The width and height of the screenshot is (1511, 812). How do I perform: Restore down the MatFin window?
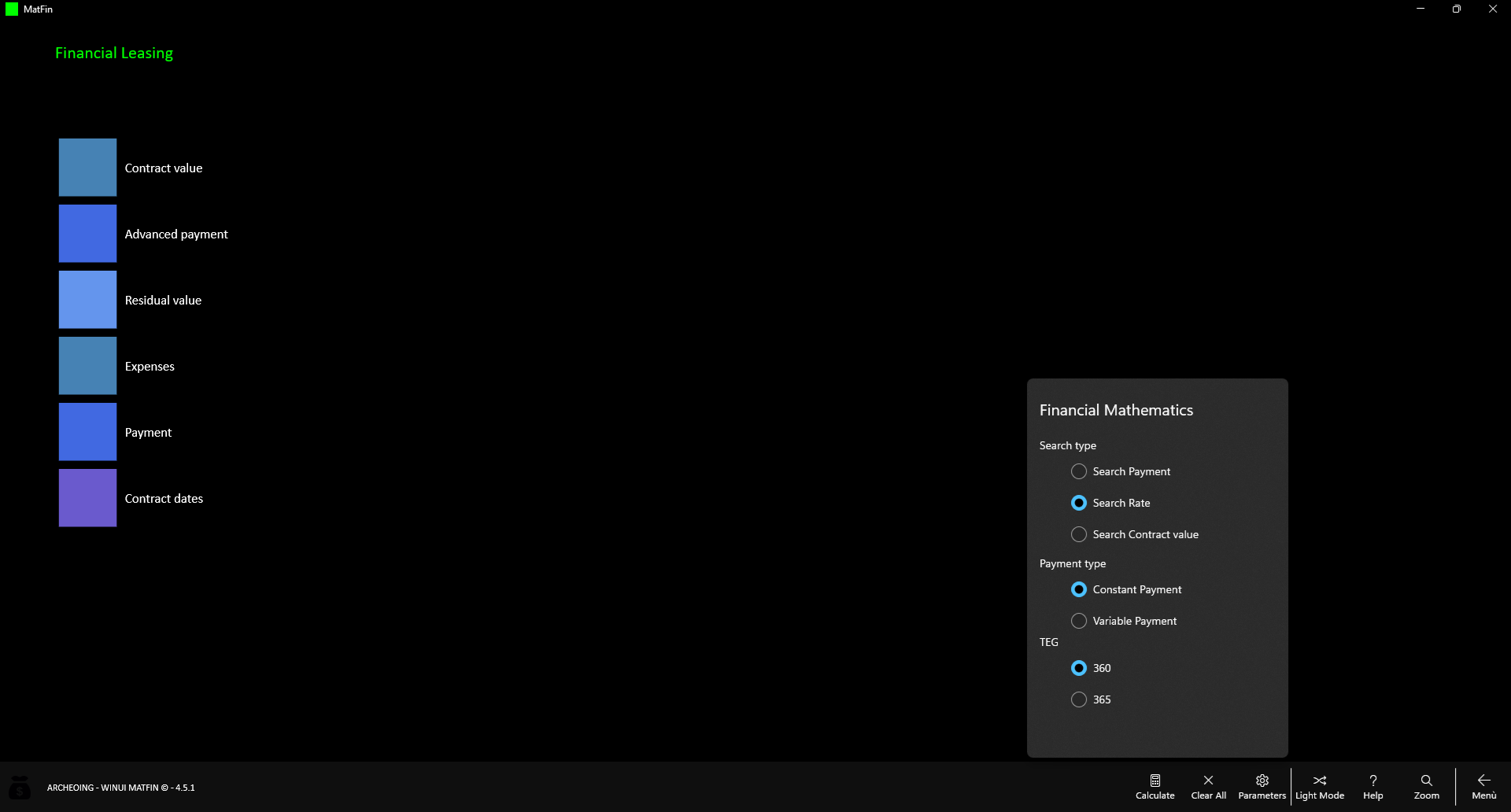click(1457, 9)
